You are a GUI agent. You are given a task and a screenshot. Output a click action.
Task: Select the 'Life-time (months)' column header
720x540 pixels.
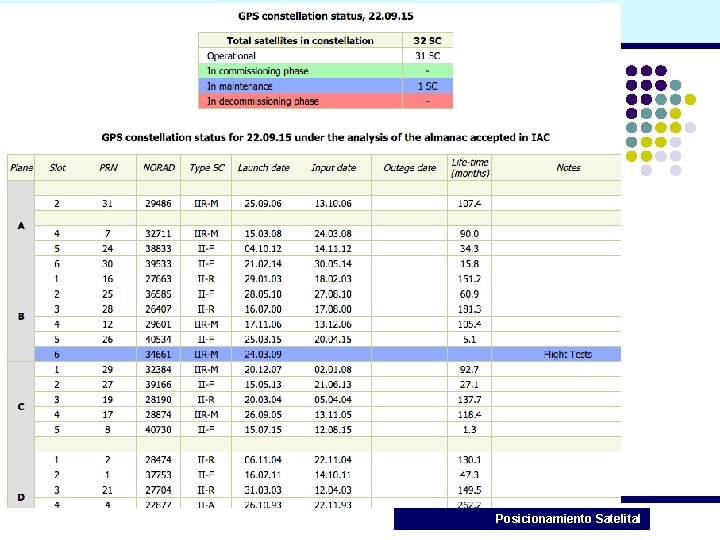(470, 168)
